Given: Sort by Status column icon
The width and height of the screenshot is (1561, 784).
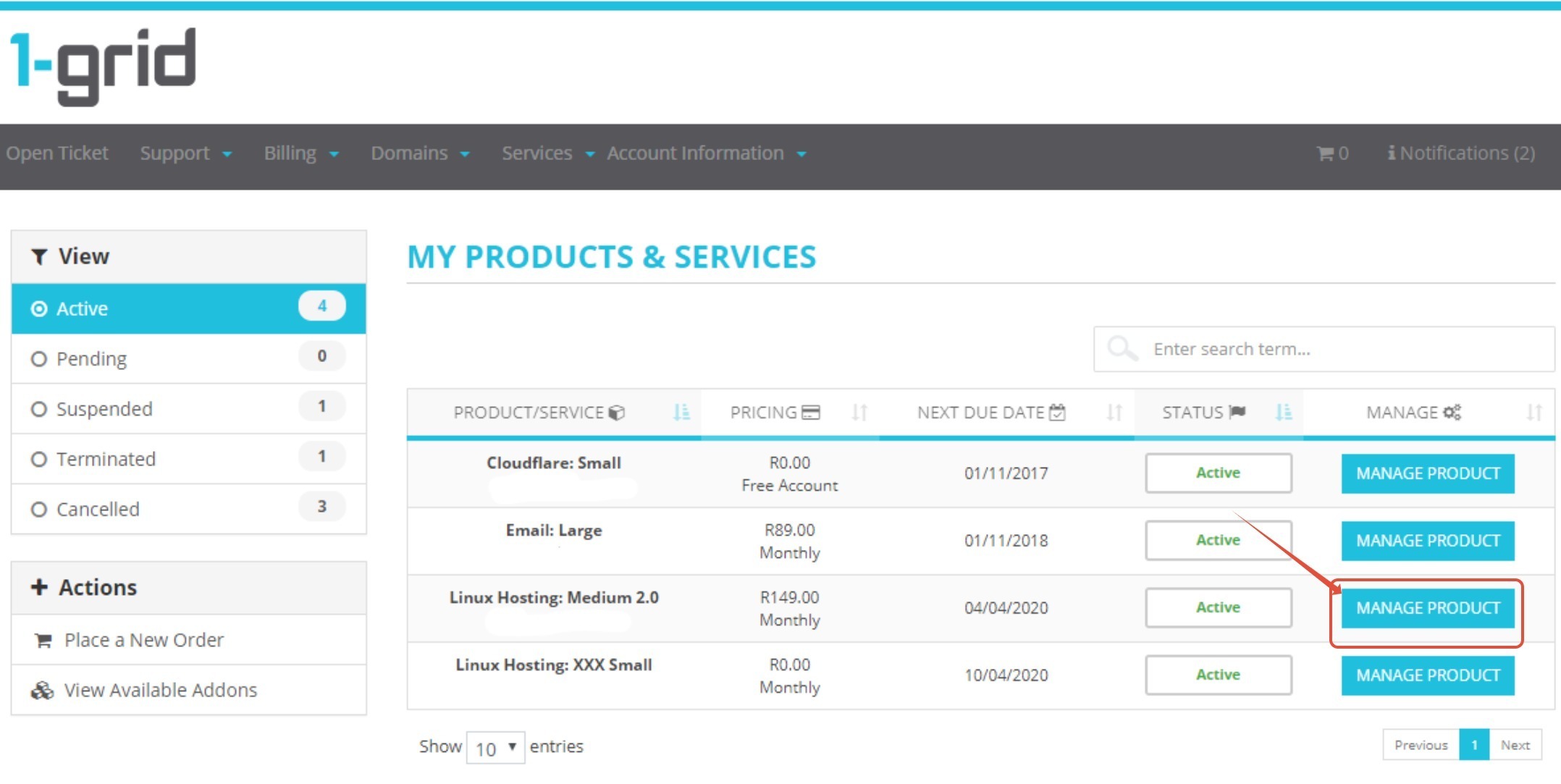Looking at the screenshot, I should 1284,413.
